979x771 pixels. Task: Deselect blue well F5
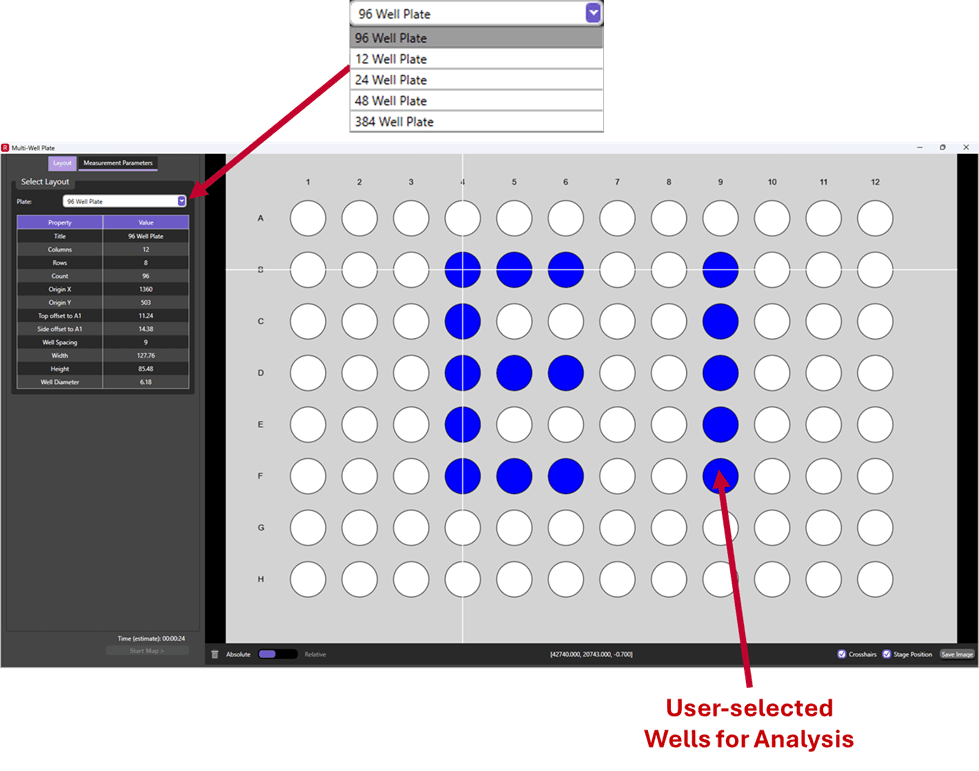[514, 476]
